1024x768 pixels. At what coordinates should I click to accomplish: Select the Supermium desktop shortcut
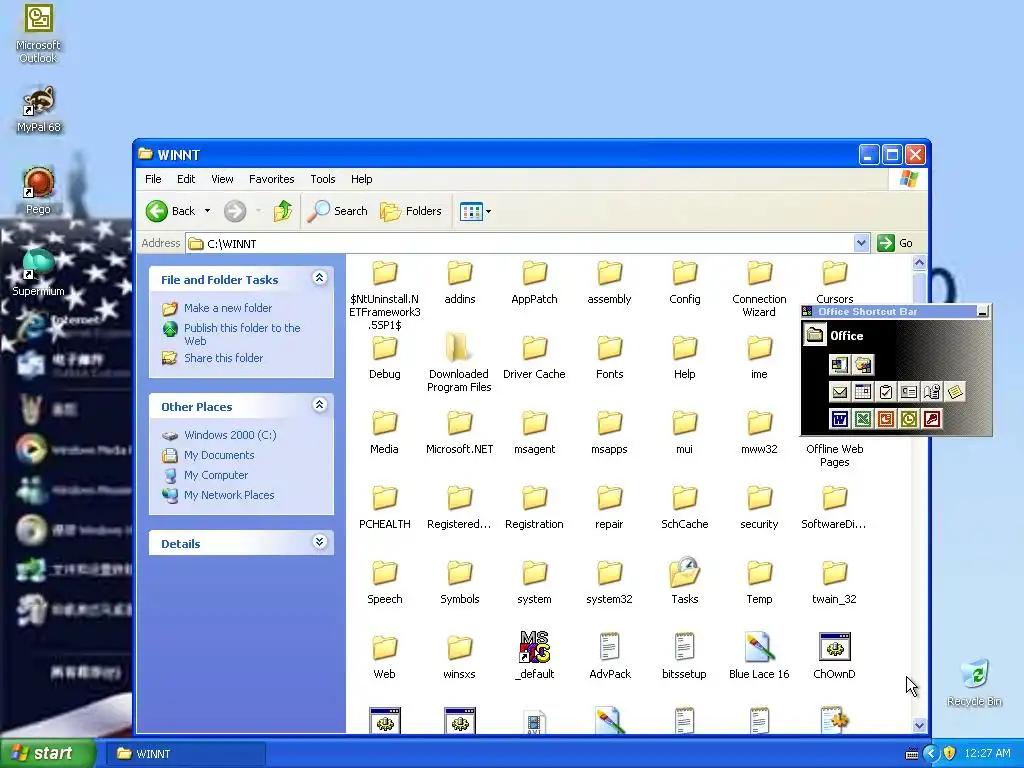[38, 272]
